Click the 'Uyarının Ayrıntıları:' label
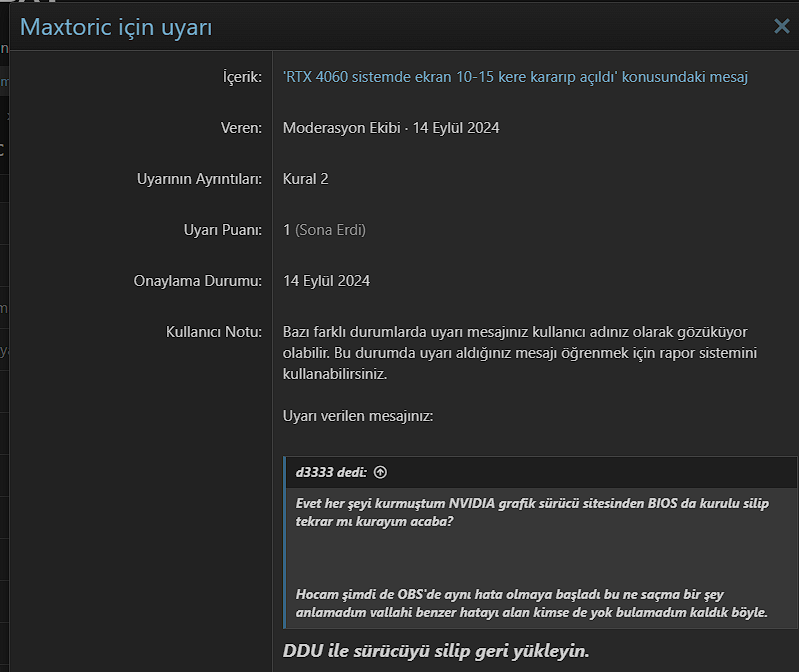Screen dimensions: 799x672 [199, 179]
